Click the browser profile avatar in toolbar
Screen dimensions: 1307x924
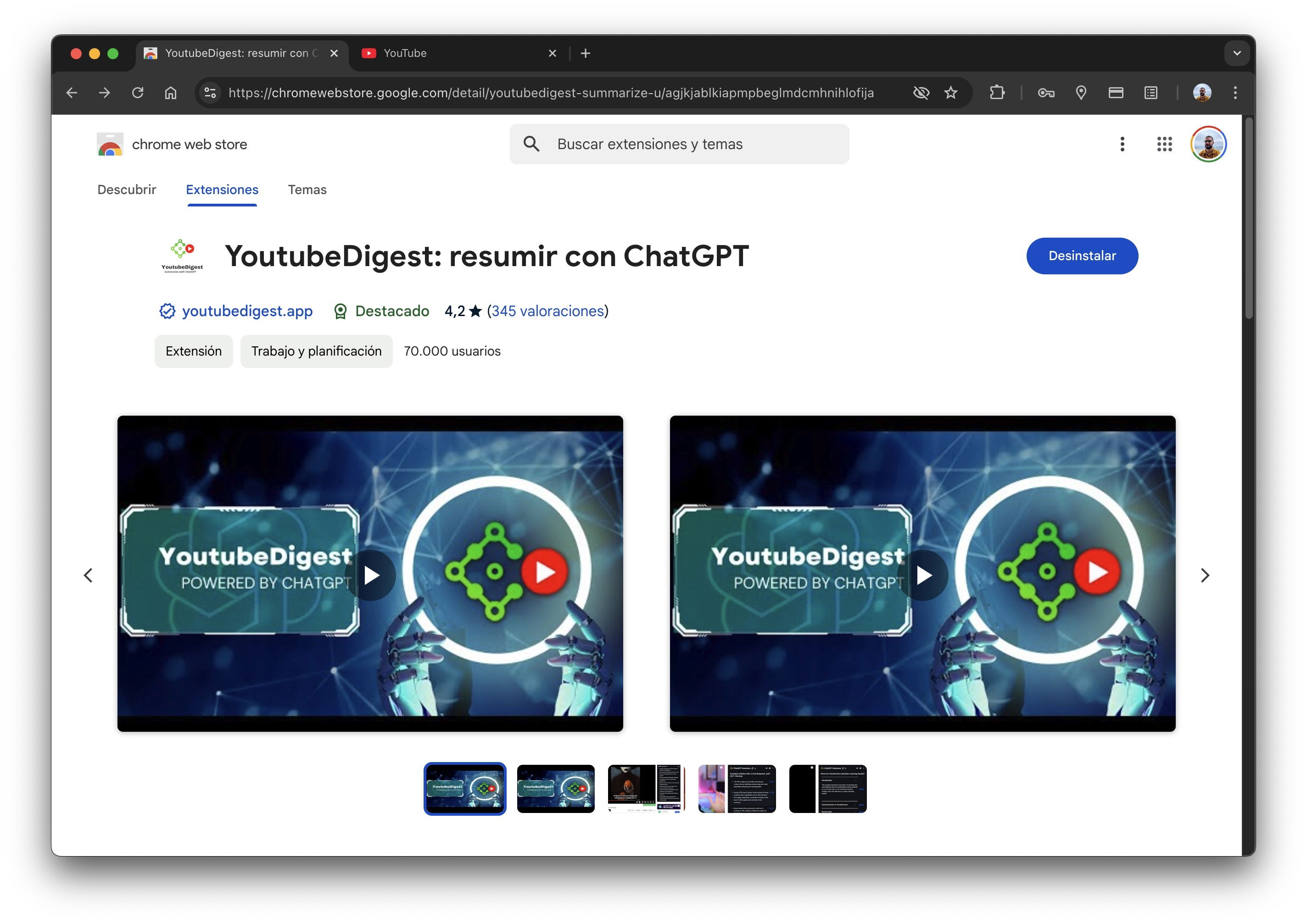(1202, 93)
